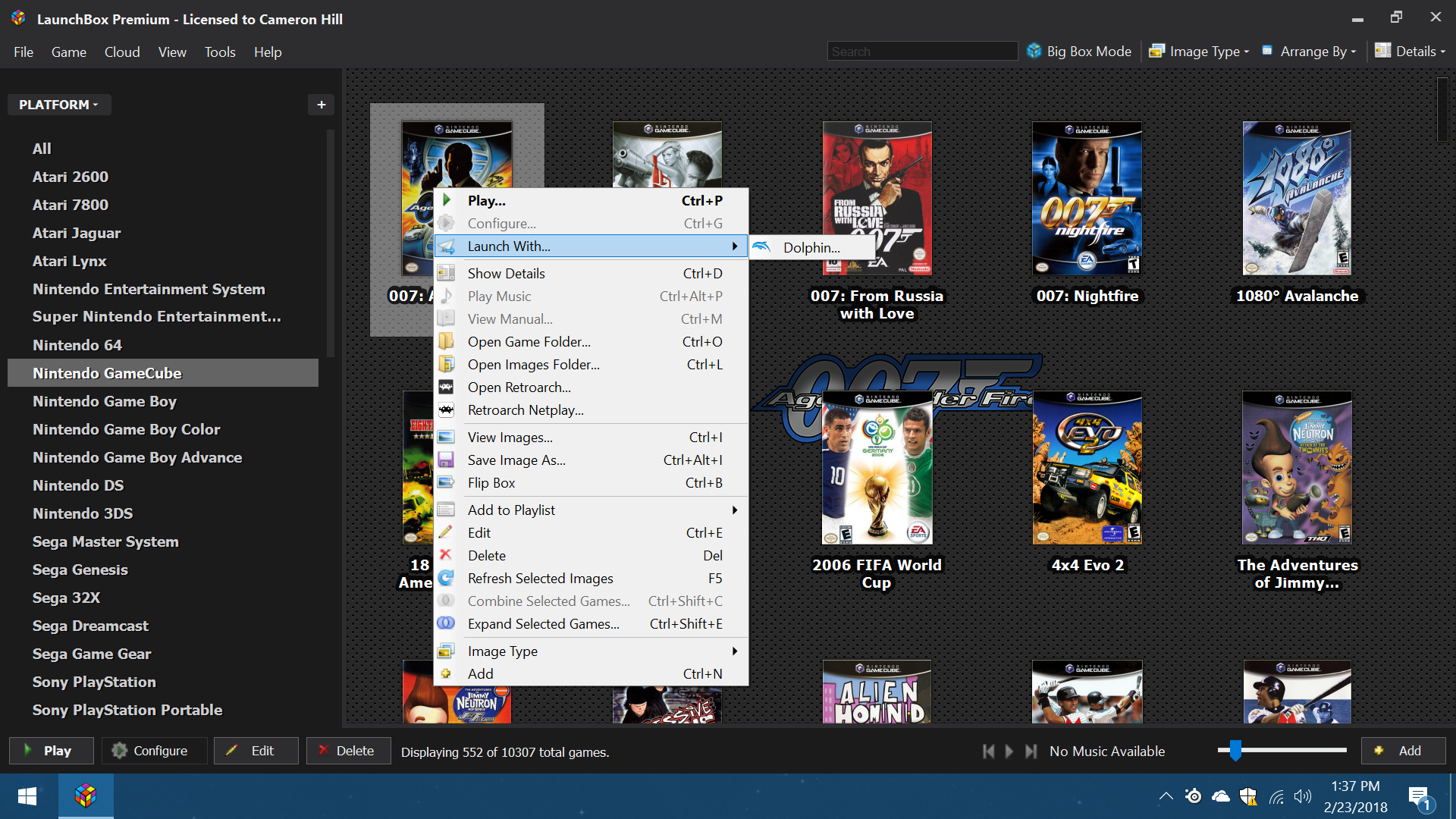Click the Delete button in bottom bar

349,751
